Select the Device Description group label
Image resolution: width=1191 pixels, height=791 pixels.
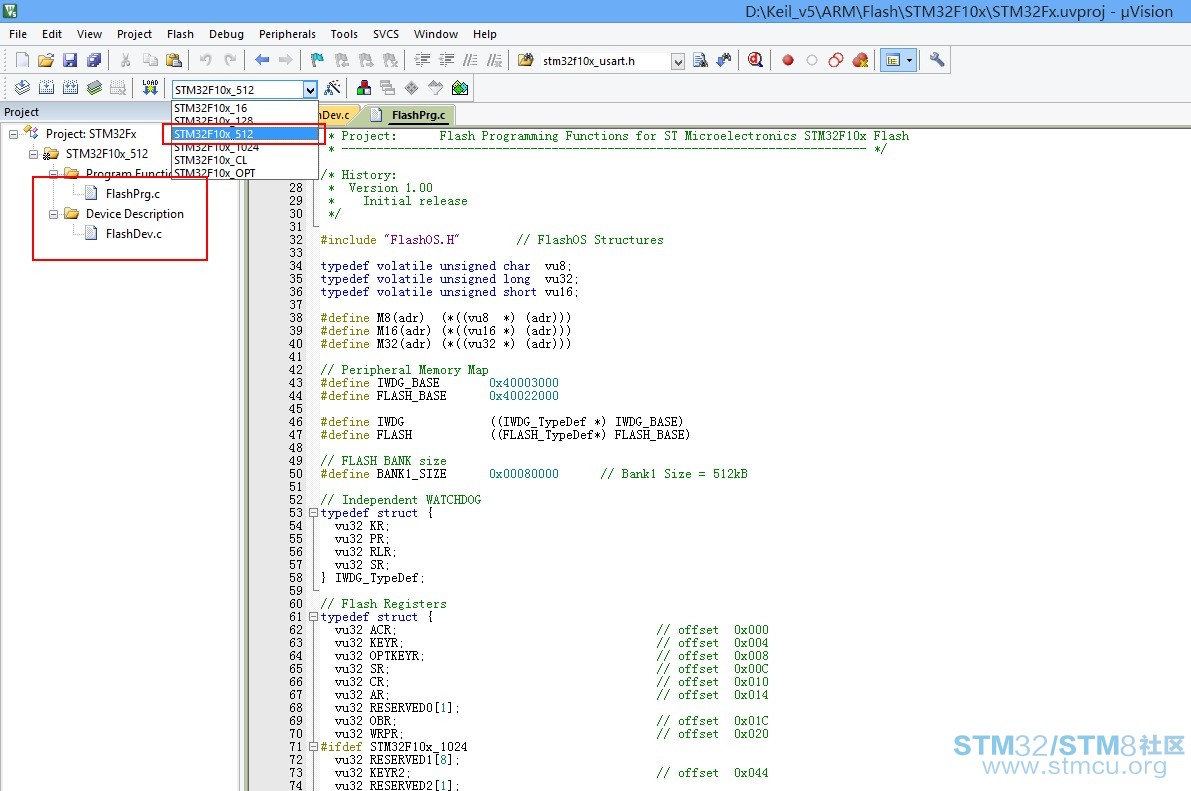134,214
